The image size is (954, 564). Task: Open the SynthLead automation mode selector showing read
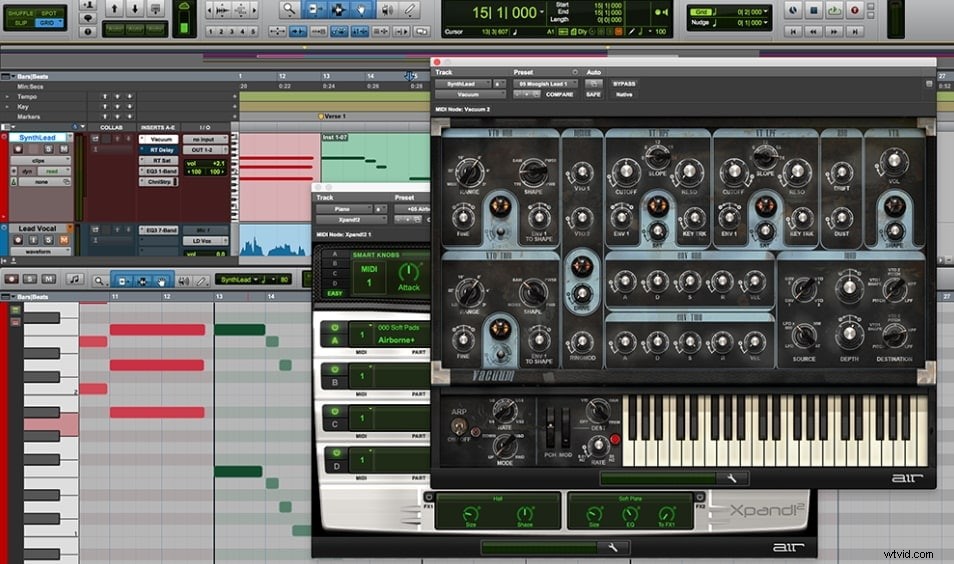click(x=54, y=172)
